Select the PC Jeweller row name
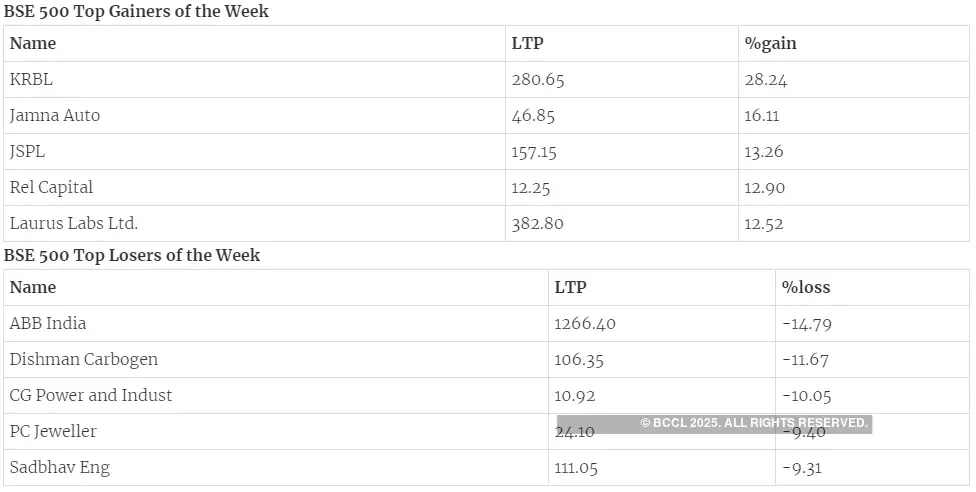 [x=53, y=432]
